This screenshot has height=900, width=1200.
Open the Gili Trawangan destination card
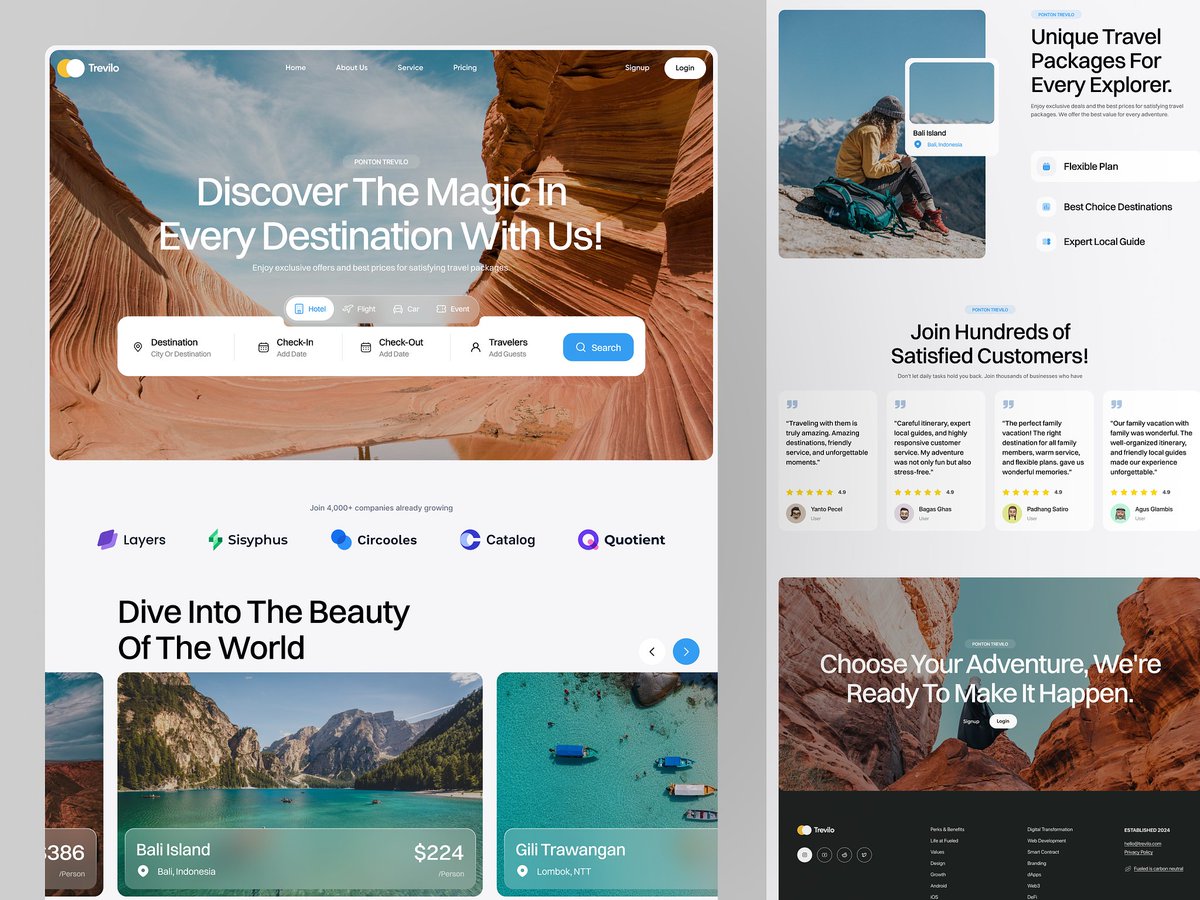click(607, 784)
